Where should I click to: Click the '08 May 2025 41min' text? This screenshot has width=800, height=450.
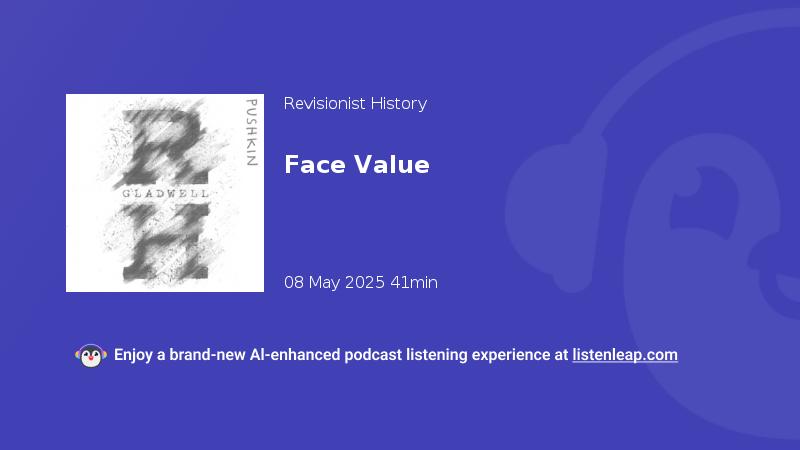tap(361, 282)
